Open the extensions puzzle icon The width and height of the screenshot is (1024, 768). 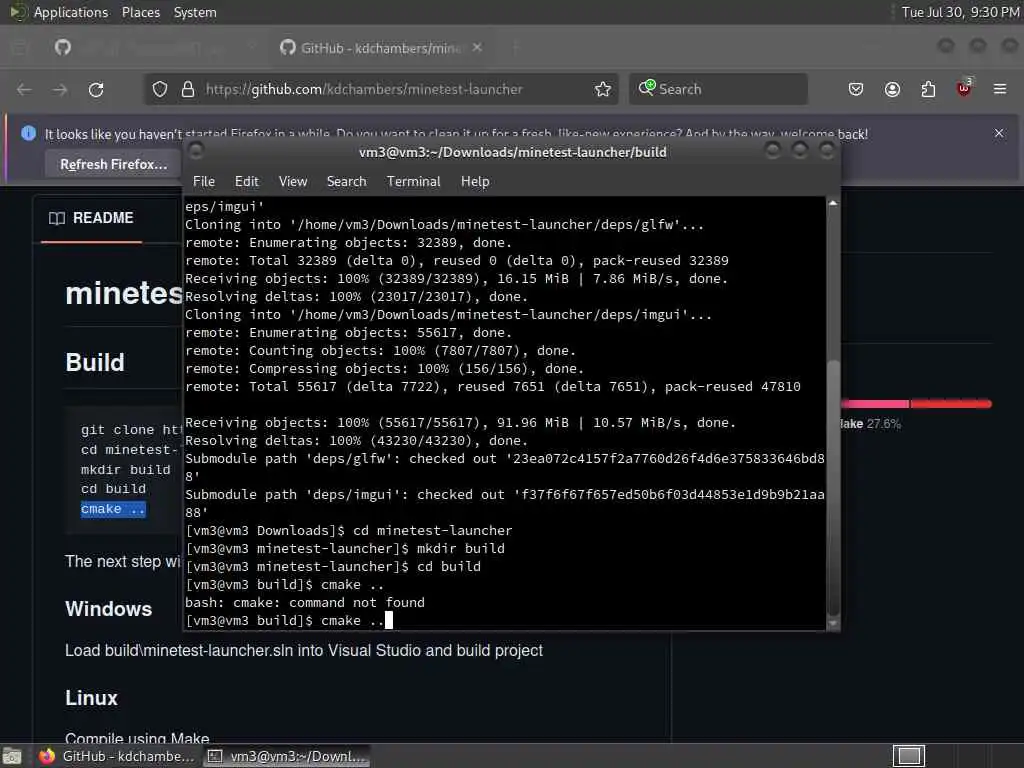click(x=928, y=89)
